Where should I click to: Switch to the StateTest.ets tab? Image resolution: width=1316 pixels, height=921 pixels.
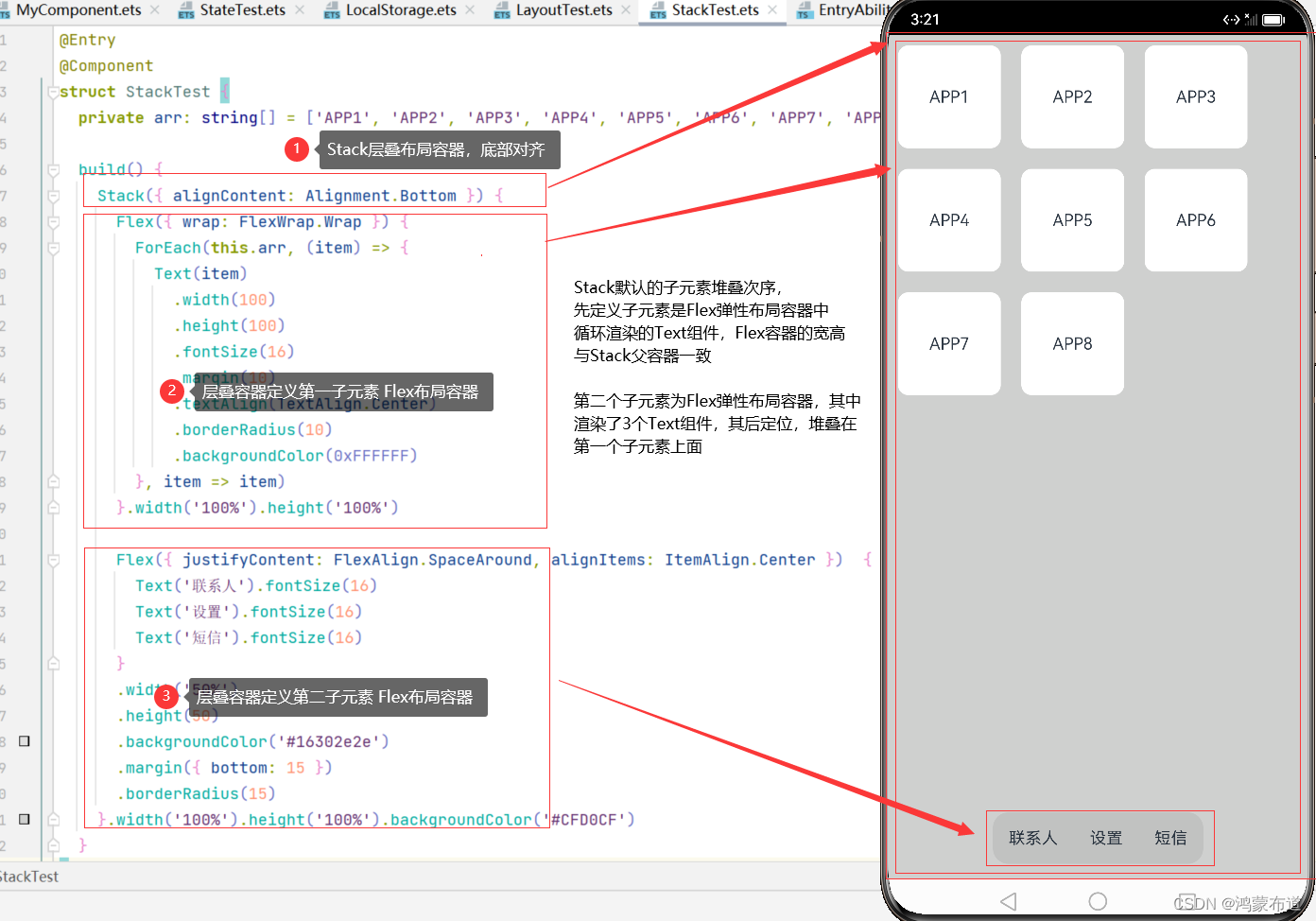[x=242, y=10]
